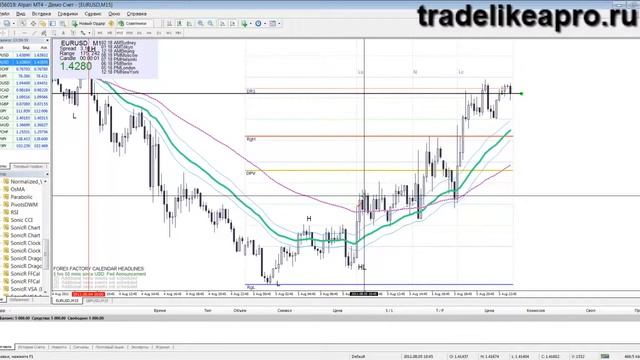This screenshot has height=360, width=640.
Task: Select OsMA indicator in Navigator
Action: point(18,189)
